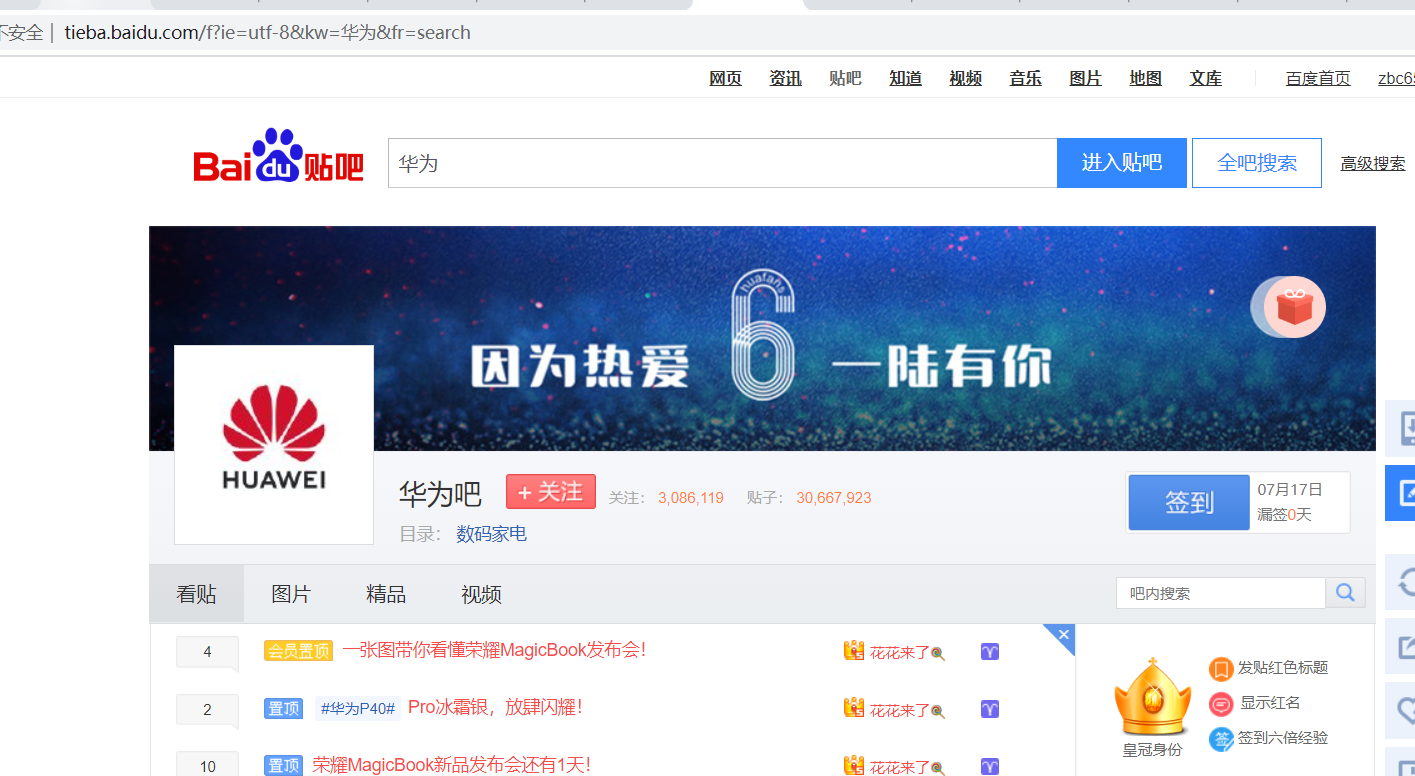Click the 华为吧 forum title
The height and width of the screenshot is (776, 1415).
coord(440,494)
